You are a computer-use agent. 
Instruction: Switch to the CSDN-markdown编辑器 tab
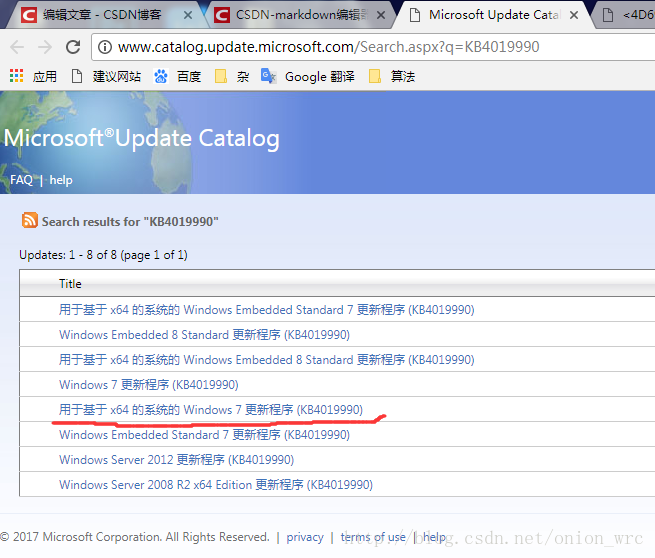point(301,15)
